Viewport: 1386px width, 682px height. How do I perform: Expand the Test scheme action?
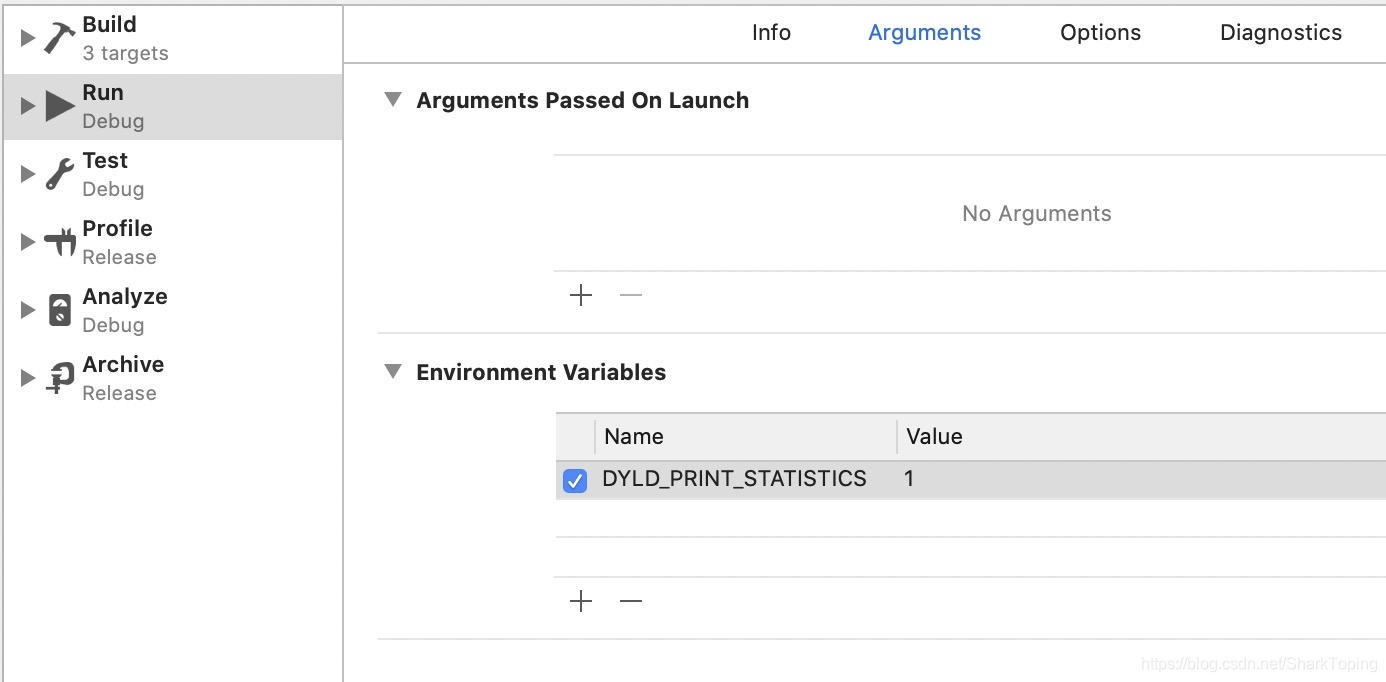pos(28,174)
